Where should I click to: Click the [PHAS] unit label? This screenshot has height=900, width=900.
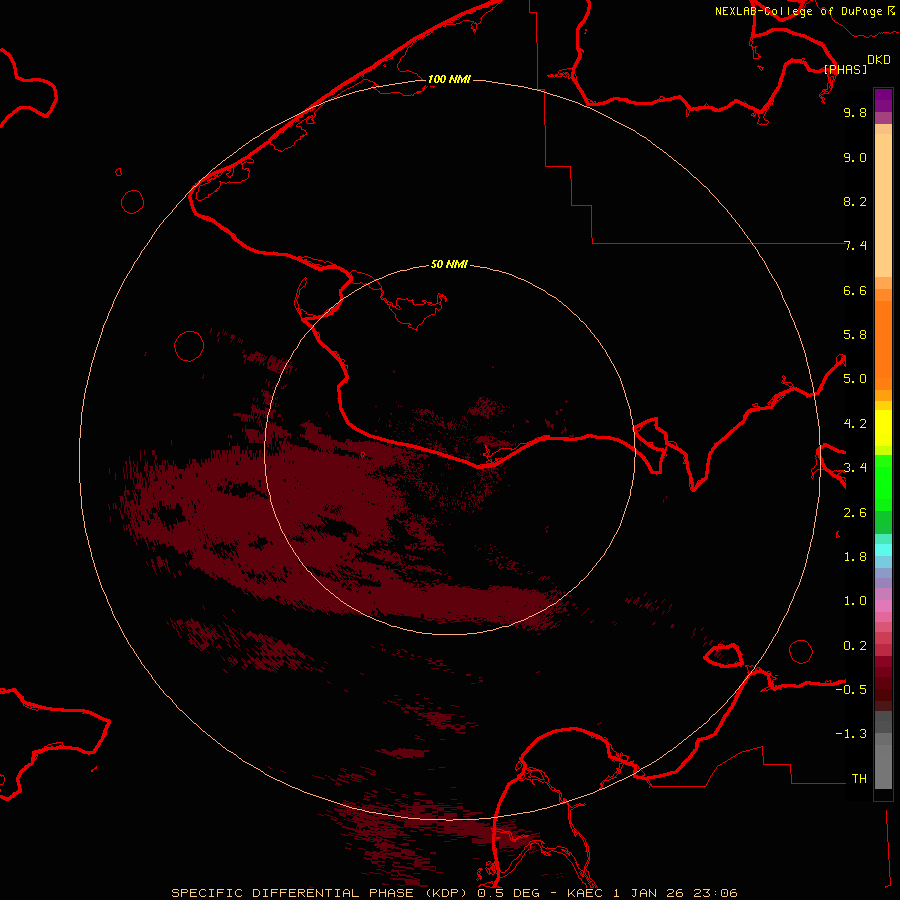(845, 69)
